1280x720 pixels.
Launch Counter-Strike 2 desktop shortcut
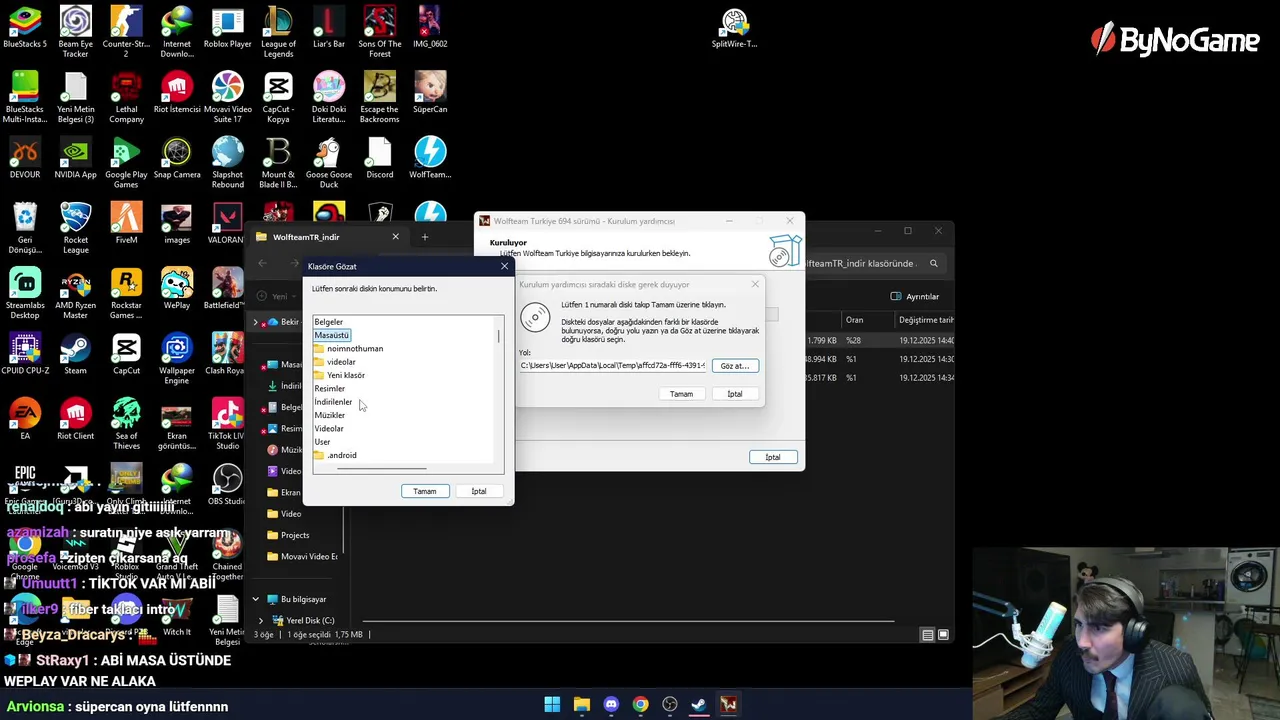[126, 30]
